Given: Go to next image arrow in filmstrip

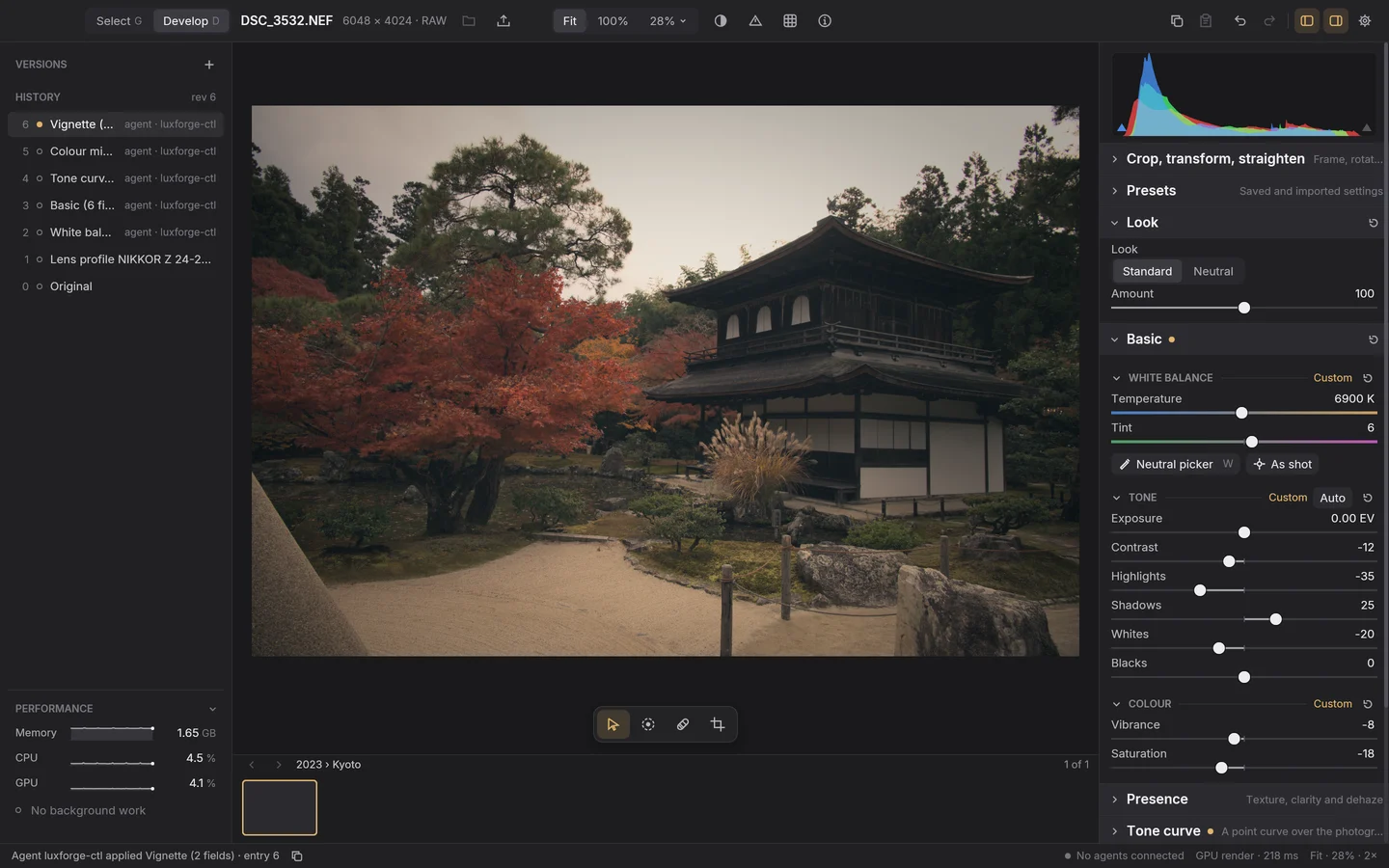Looking at the screenshot, I should (x=279, y=765).
